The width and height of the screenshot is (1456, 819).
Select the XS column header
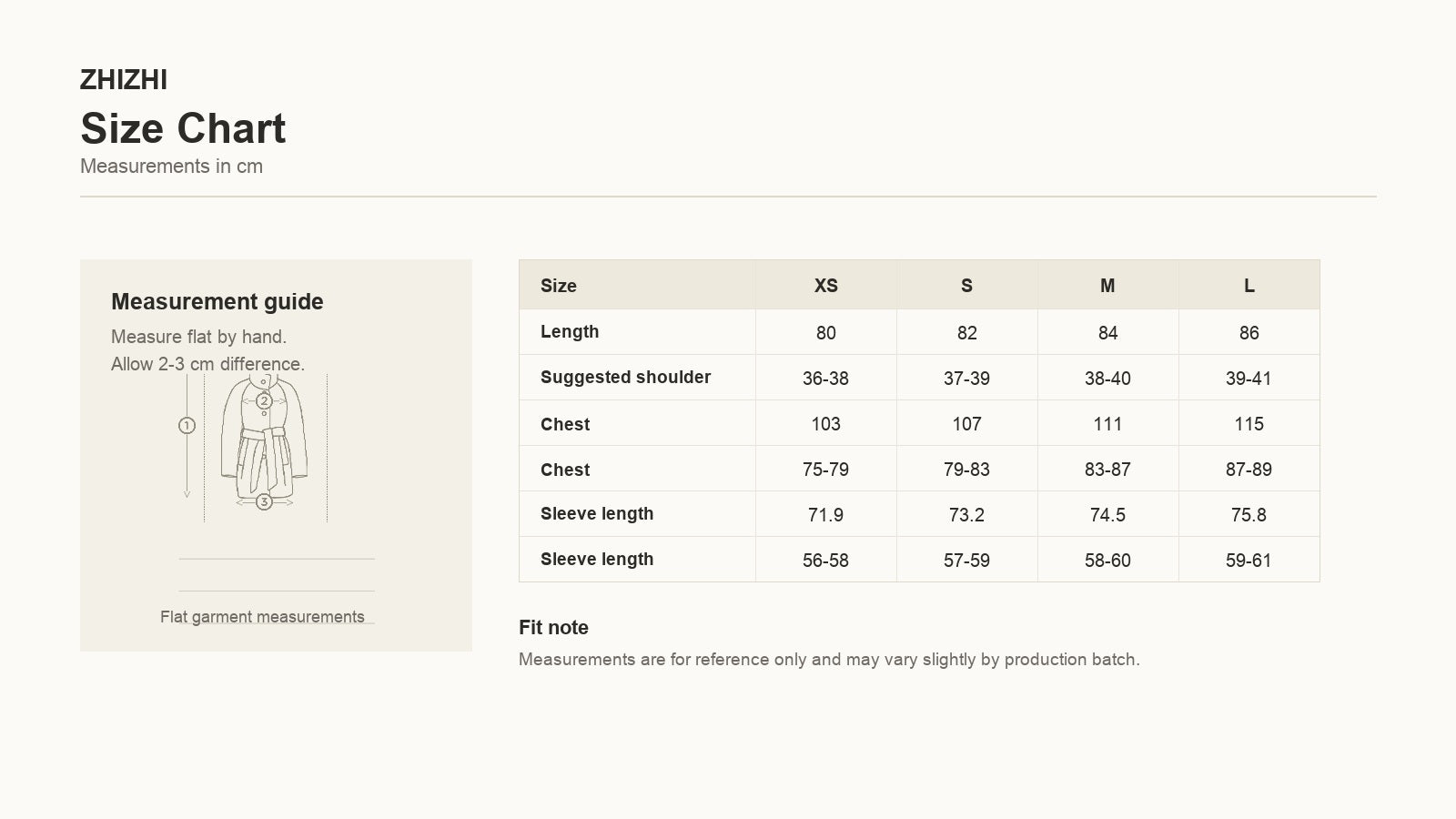[825, 286]
